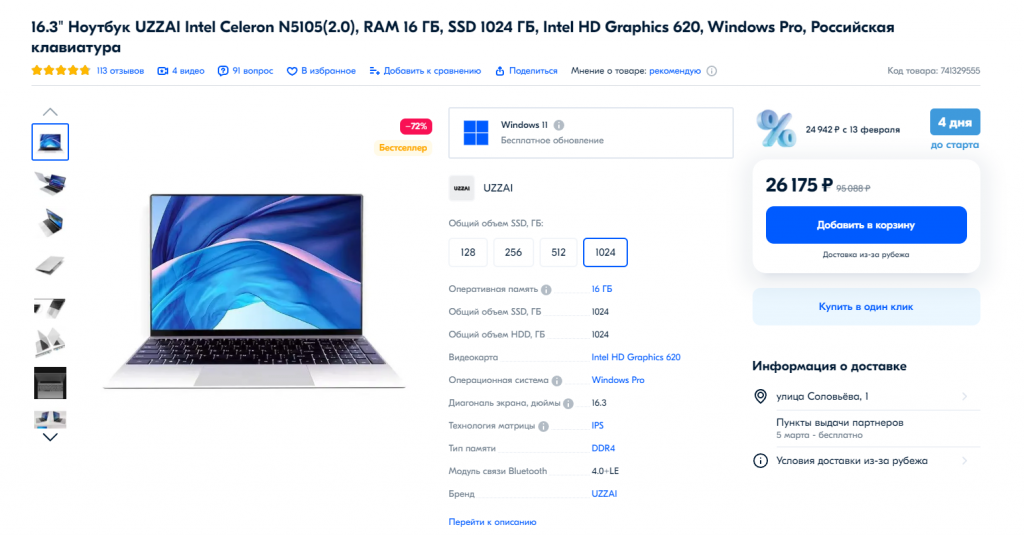Show more thumbnails with down chevron
The width and height of the screenshot is (1024, 535).
click(x=50, y=437)
